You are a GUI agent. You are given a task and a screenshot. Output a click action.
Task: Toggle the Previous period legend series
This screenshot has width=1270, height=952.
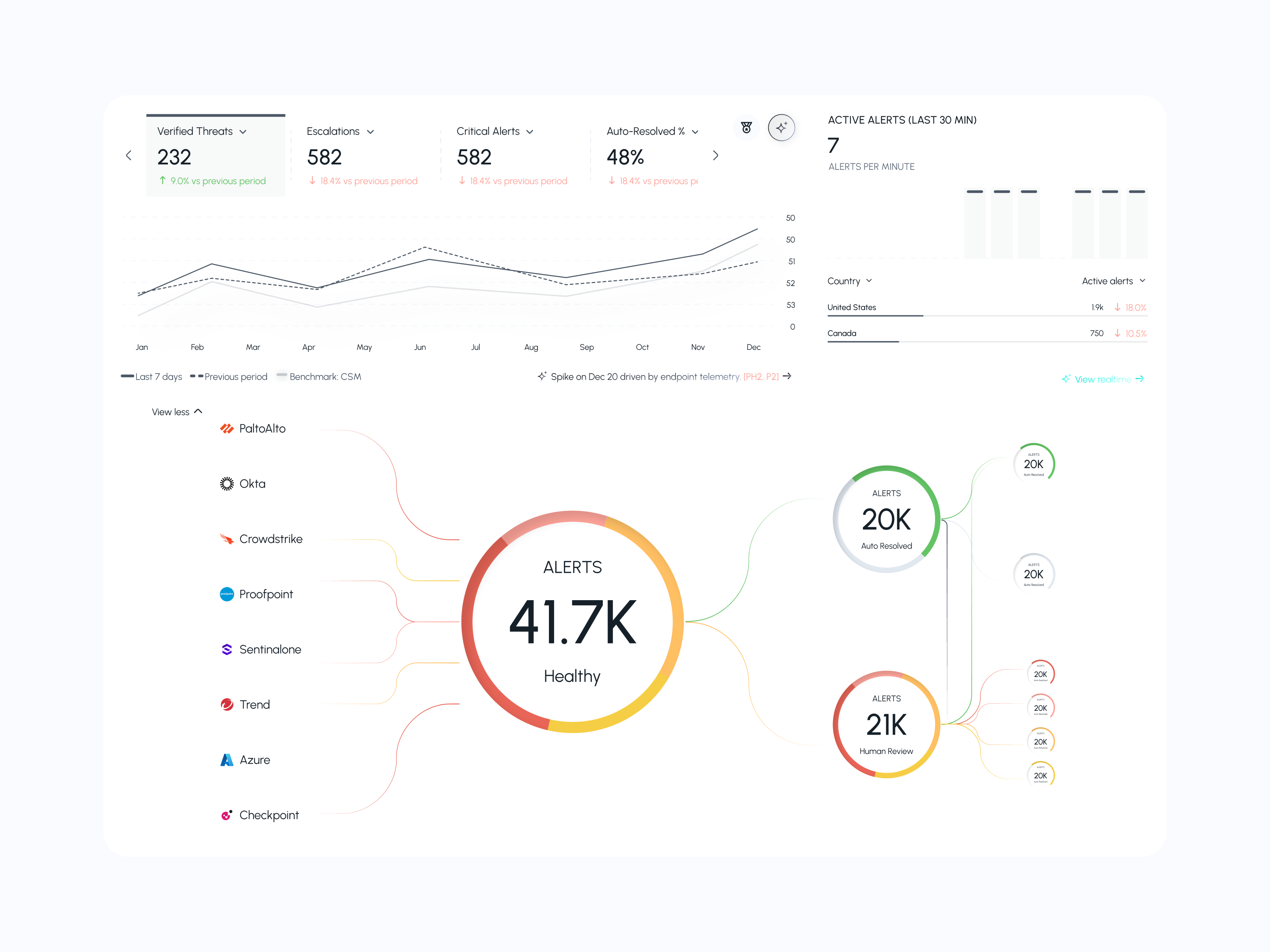tap(229, 376)
